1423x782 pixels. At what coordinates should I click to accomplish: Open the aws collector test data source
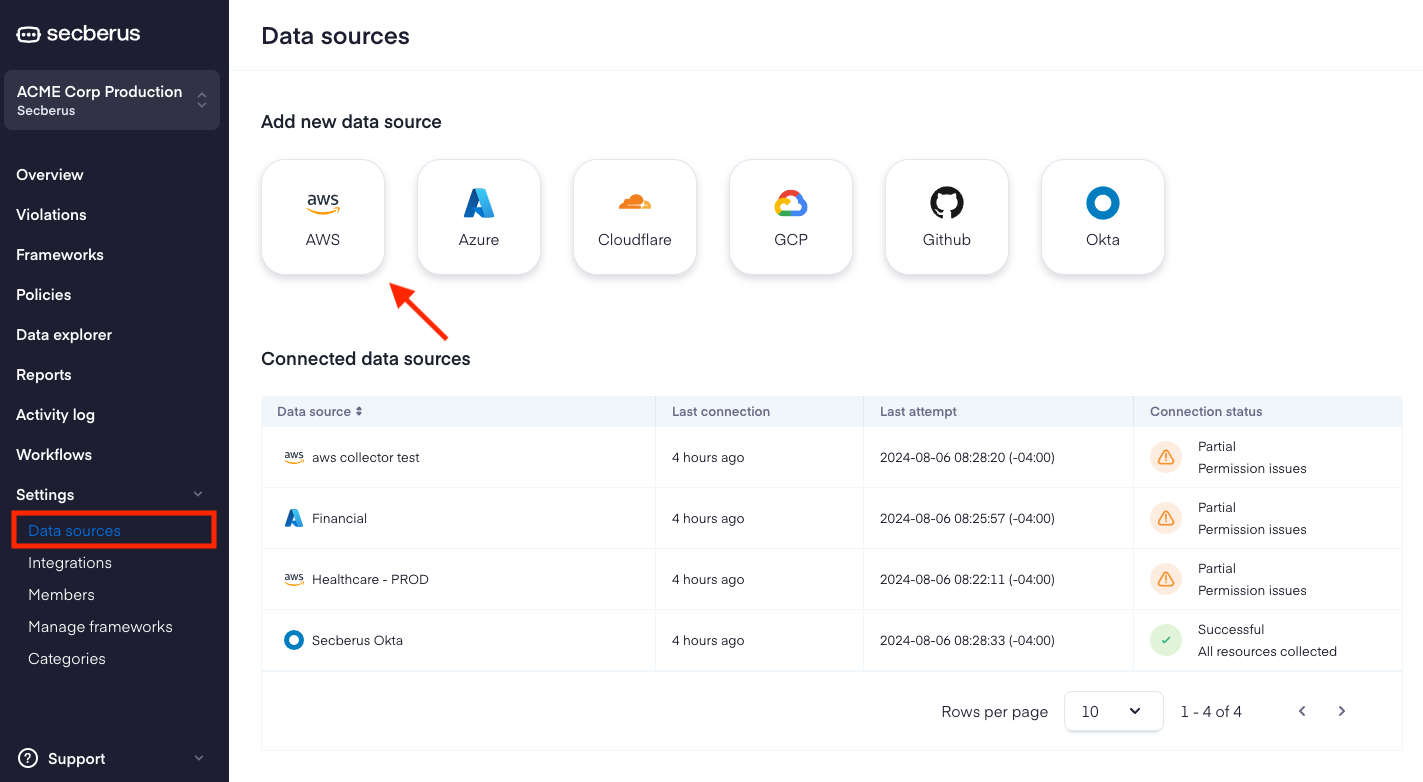pyautogui.click(x=366, y=457)
